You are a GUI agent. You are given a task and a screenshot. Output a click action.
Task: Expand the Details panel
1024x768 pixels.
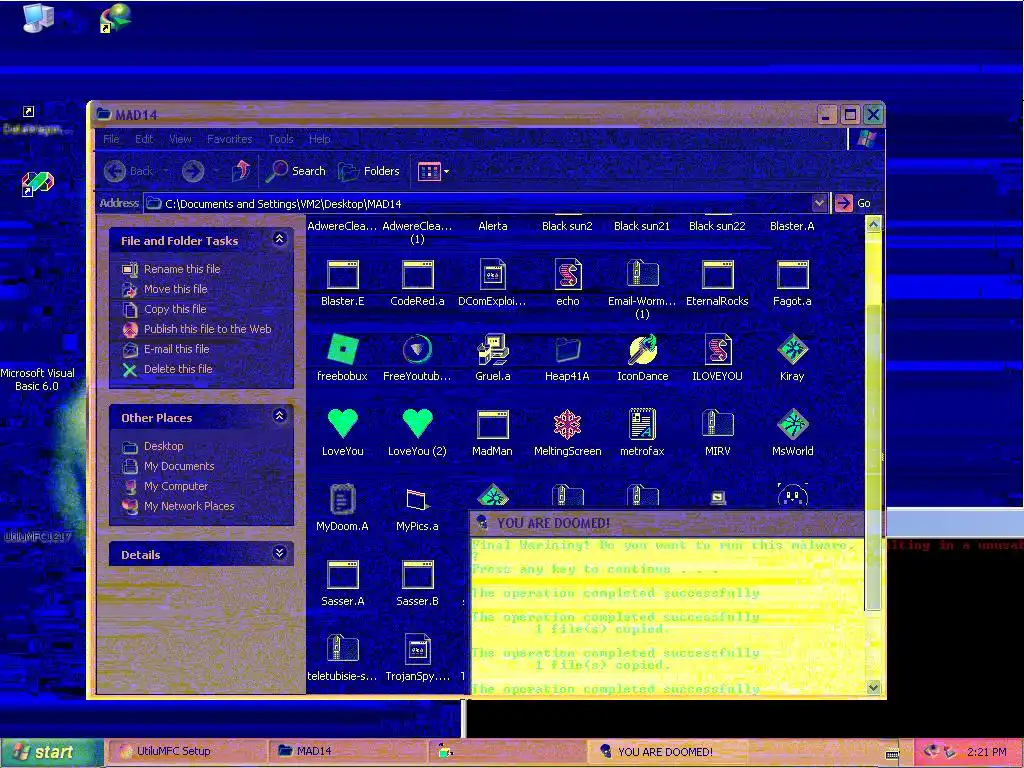(x=280, y=553)
